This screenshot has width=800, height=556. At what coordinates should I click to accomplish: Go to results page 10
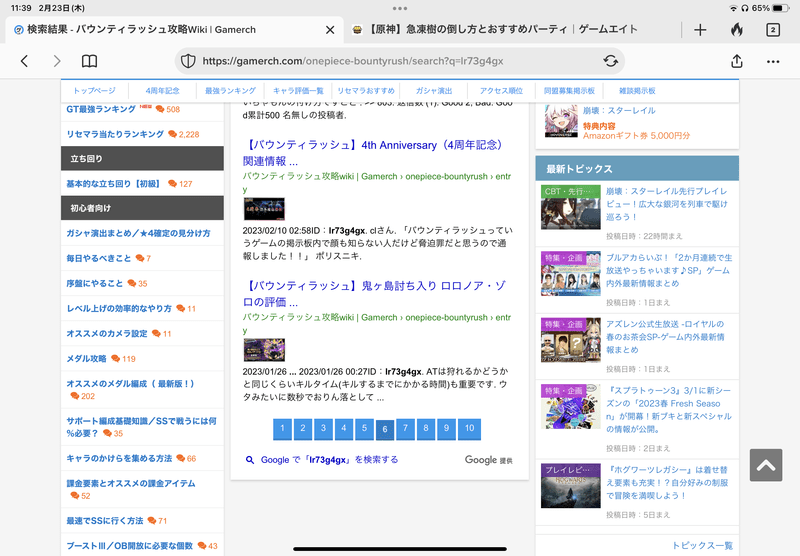tap(469, 429)
